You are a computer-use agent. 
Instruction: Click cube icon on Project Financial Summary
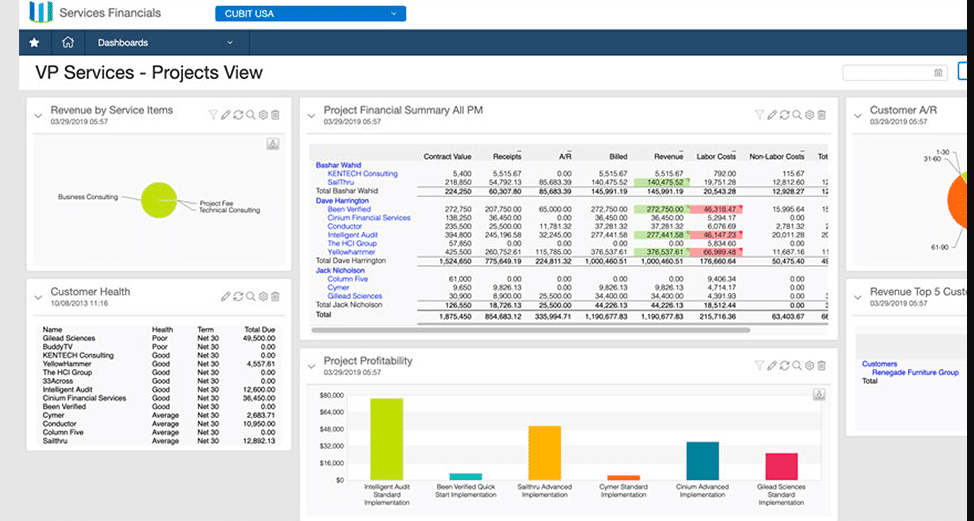[x=809, y=115]
